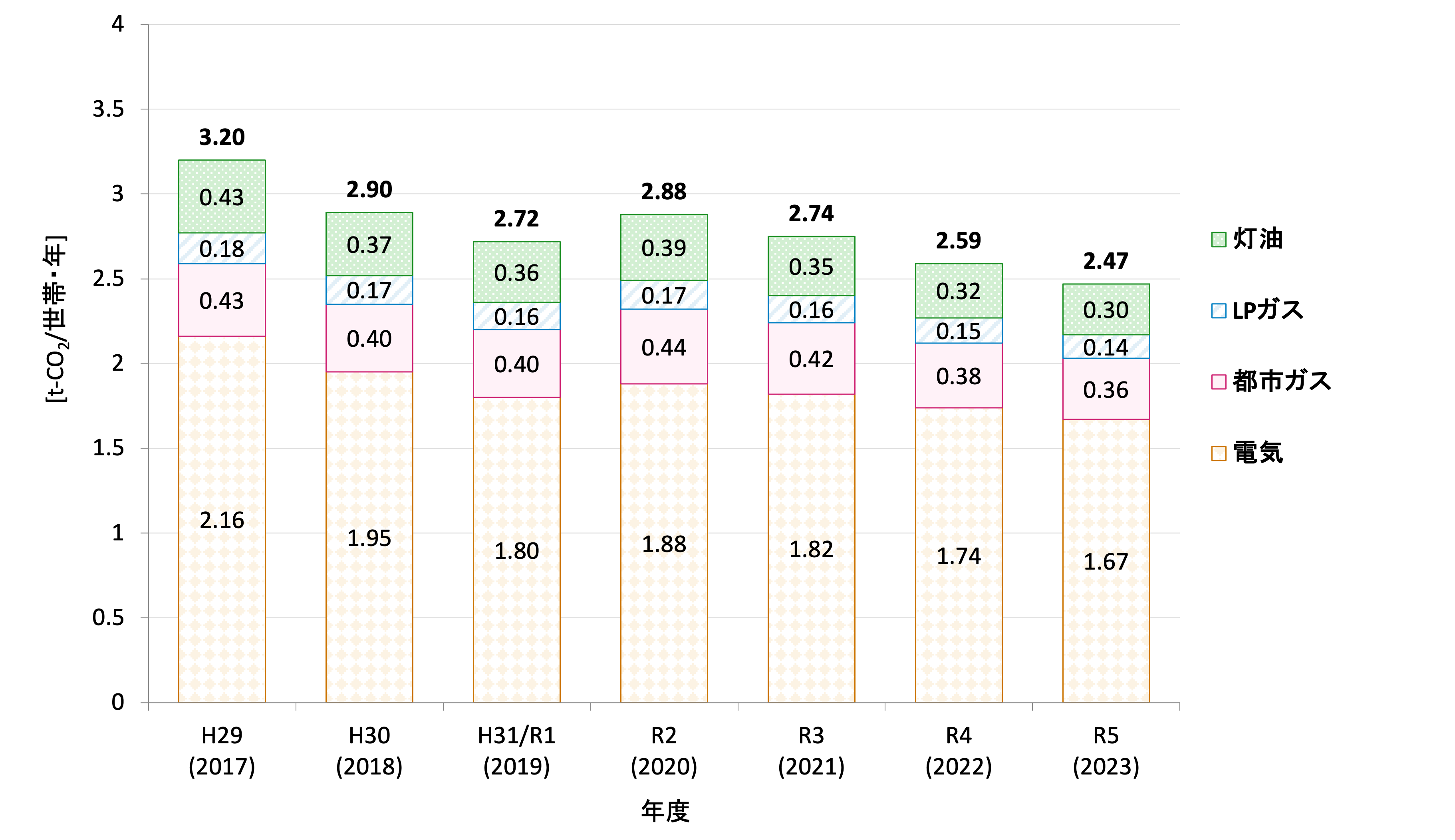Image resolution: width=1455 pixels, height=840 pixels.
Task: Select the 0.44 city gas segment in R2
Action: coord(664,348)
